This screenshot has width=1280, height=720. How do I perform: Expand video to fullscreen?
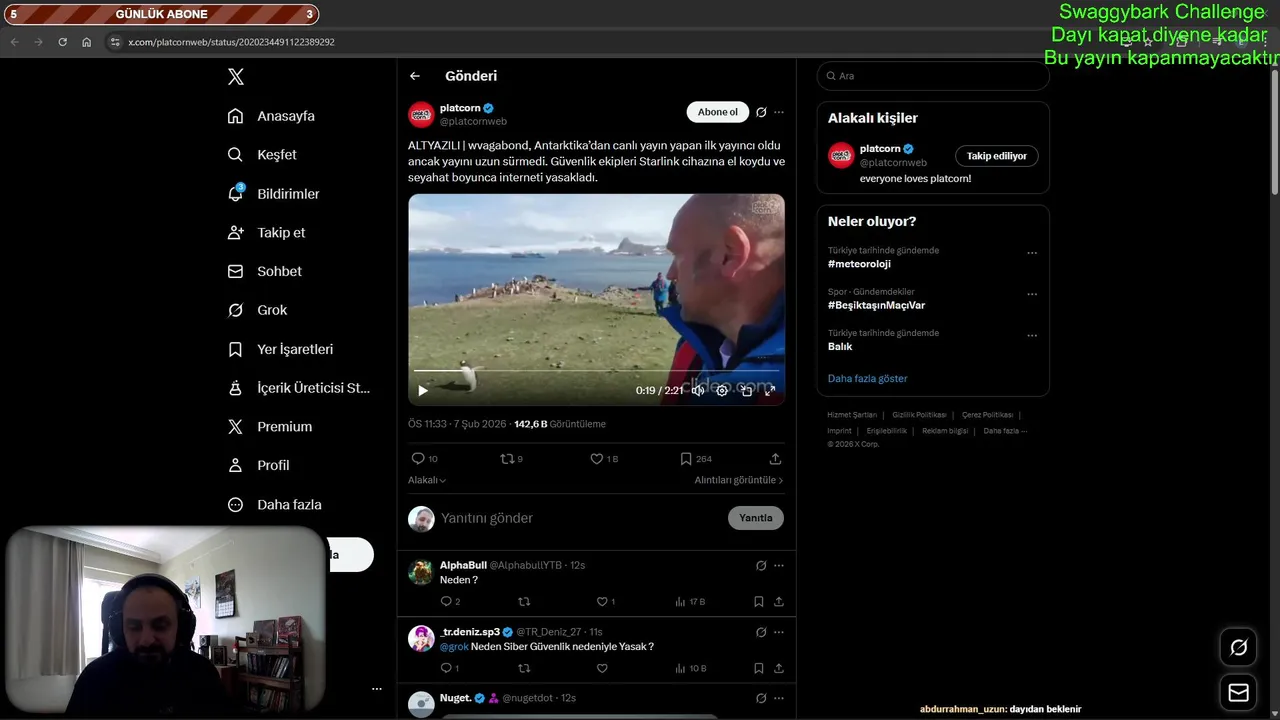pyautogui.click(x=770, y=390)
